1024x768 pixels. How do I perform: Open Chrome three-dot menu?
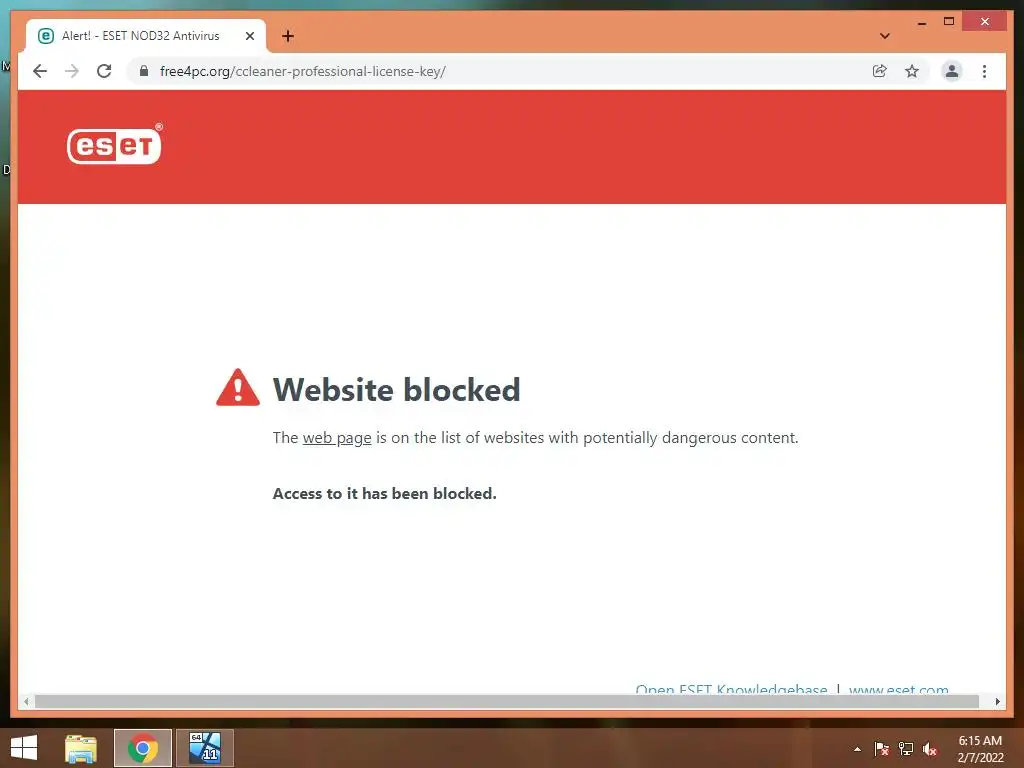(x=984, y=71)
